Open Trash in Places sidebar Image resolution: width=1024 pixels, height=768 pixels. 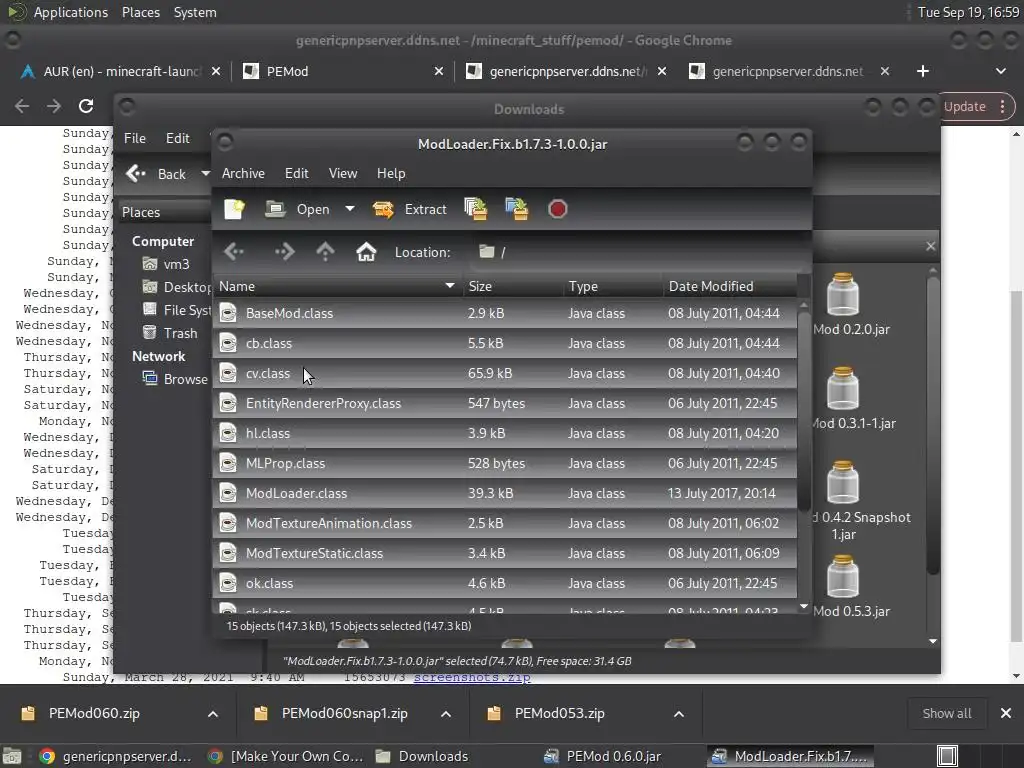click(170, 332)
